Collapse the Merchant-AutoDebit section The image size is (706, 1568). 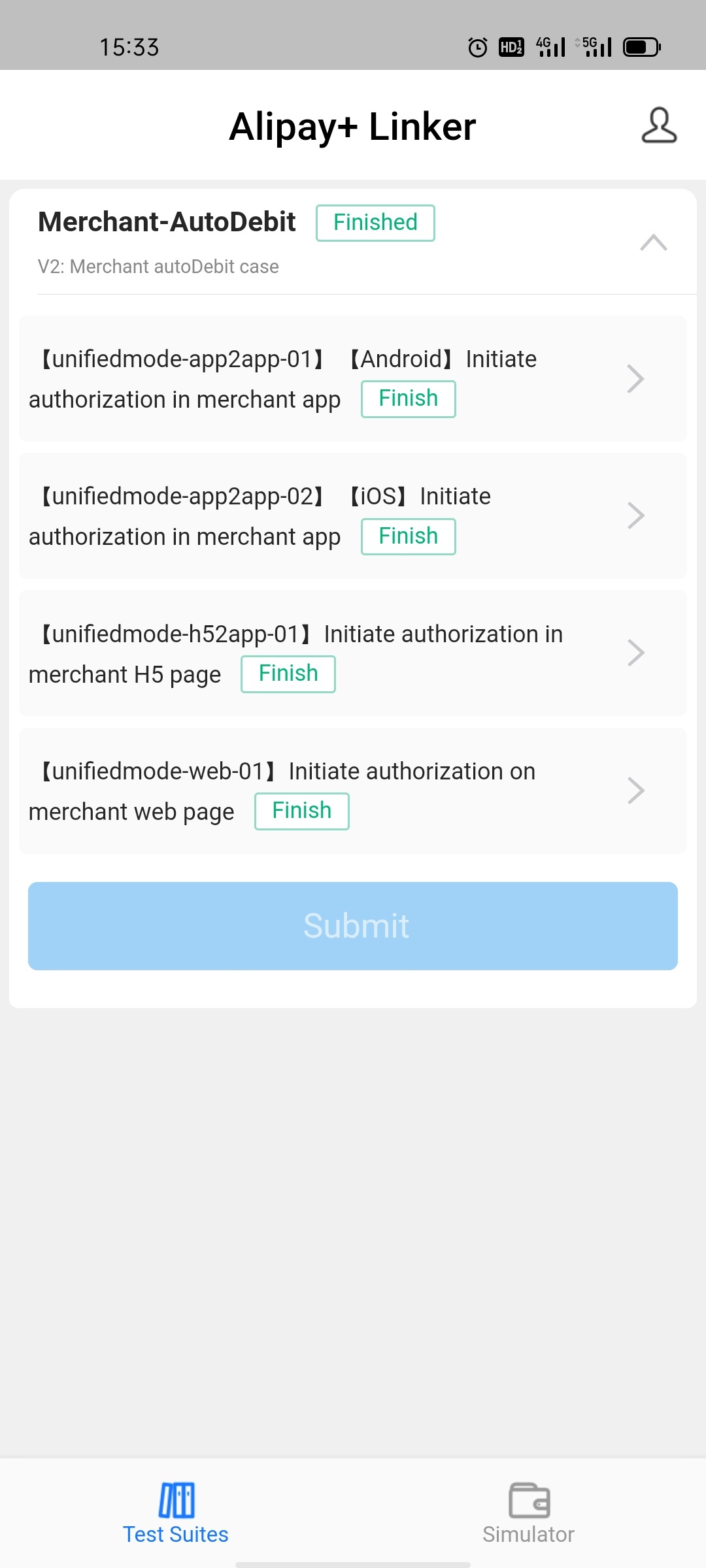click(653, 242)
